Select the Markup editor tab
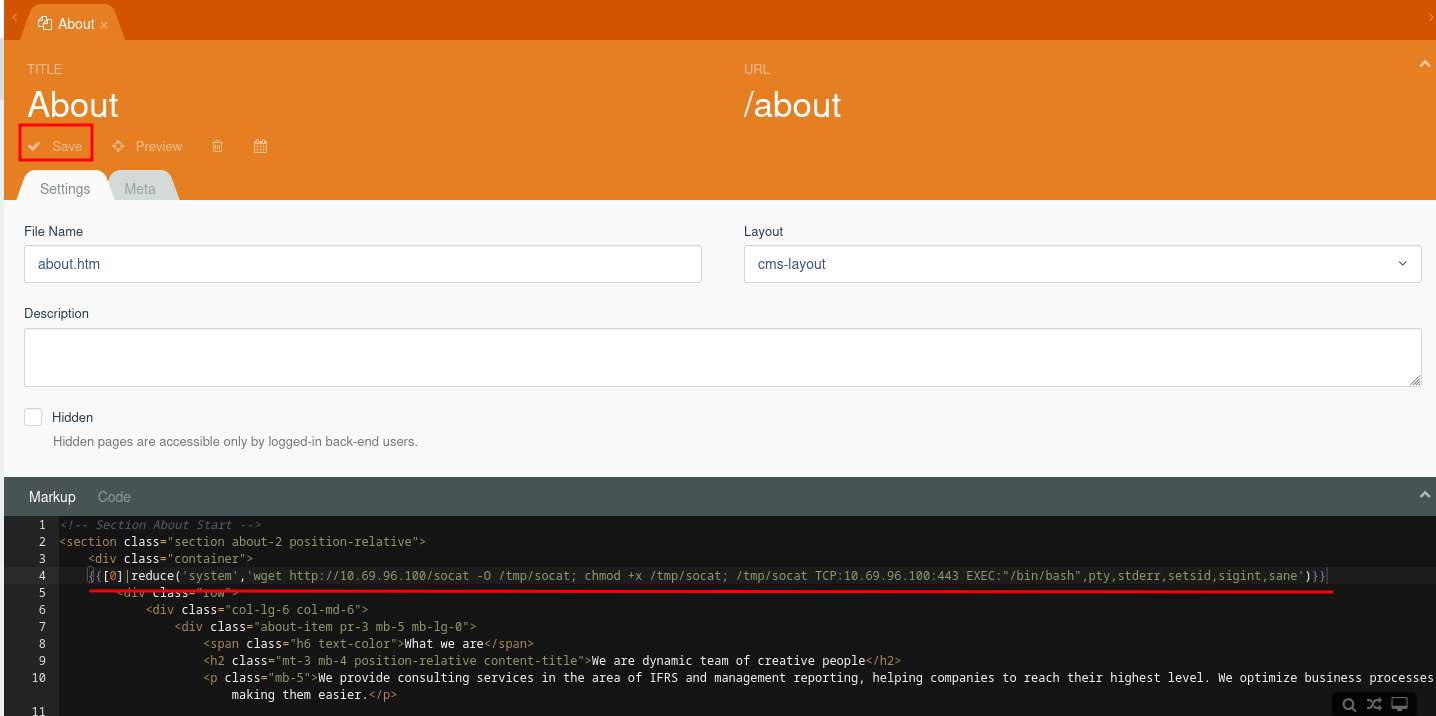 pyautogui.click(x=52, y=497)
